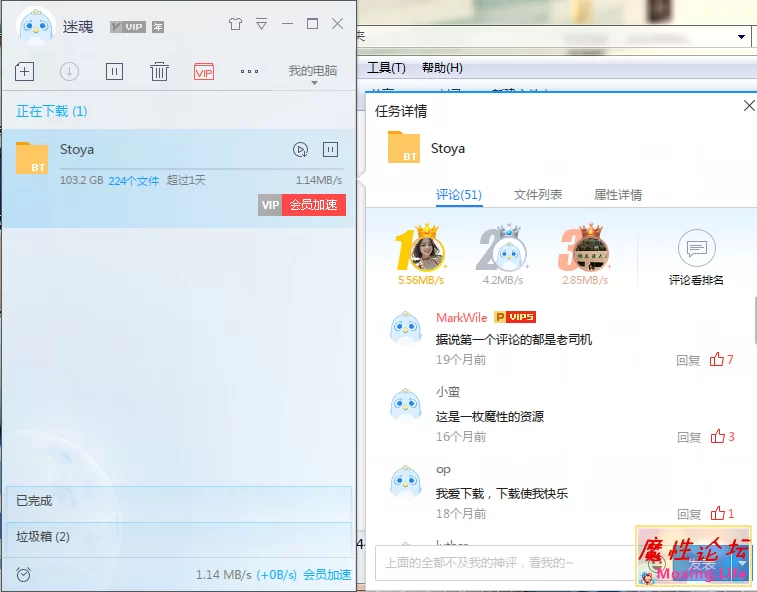Click the 小蛮 username
The height and width of the screenshot is (592, 757).
(x=448, y=392)
